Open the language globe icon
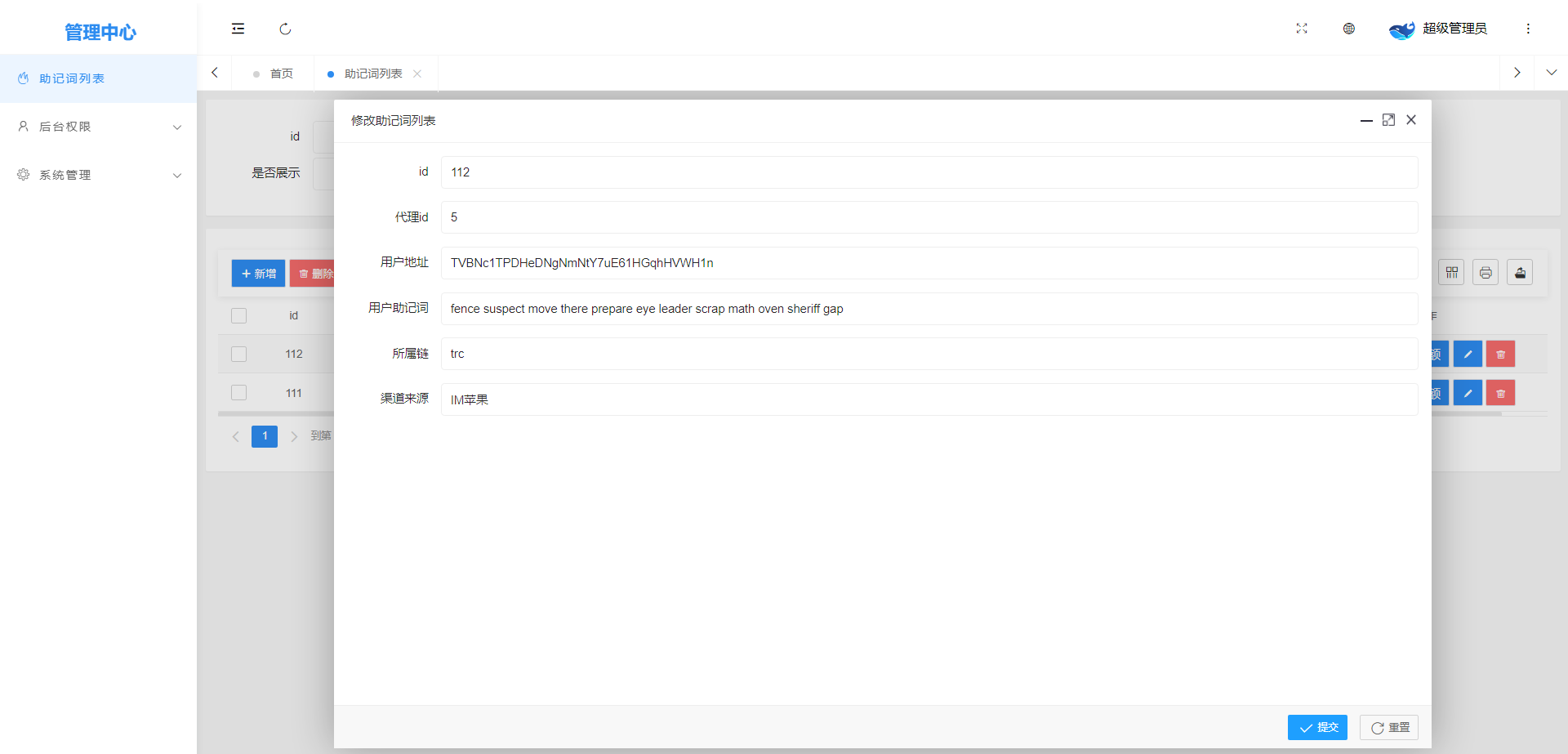 pos(1349,29)
